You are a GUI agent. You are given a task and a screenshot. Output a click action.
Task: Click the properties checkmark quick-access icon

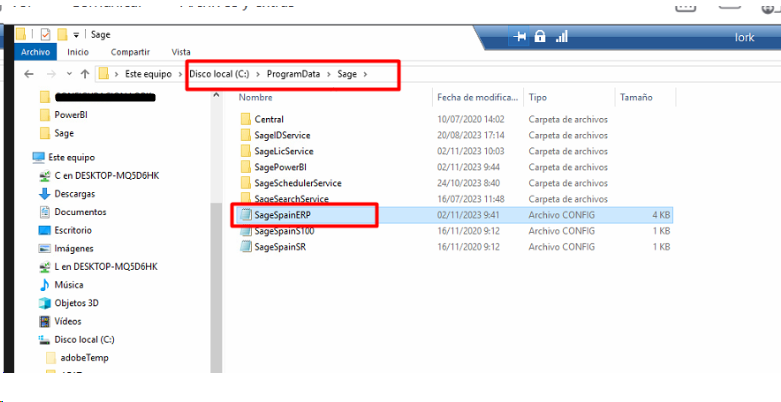[x=45, y=34]
